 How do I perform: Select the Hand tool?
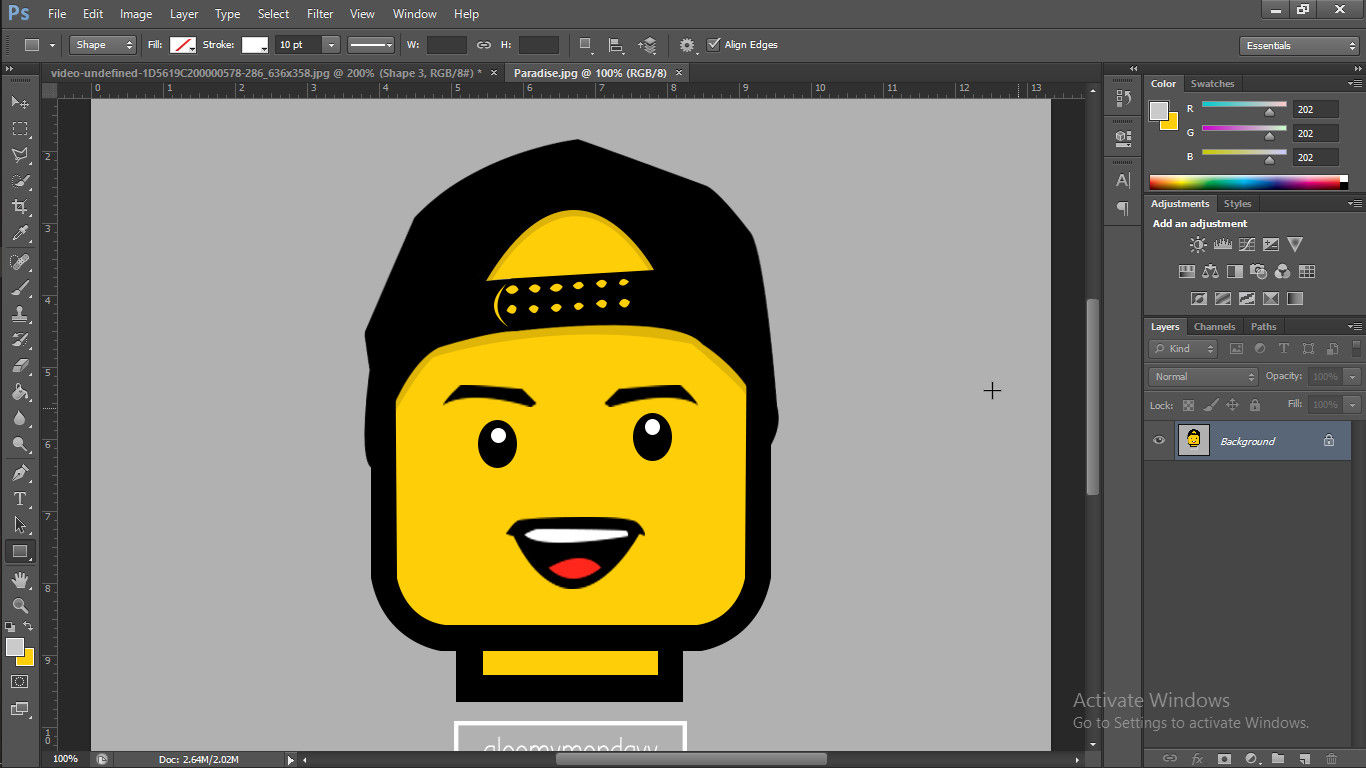coord(20,580)
